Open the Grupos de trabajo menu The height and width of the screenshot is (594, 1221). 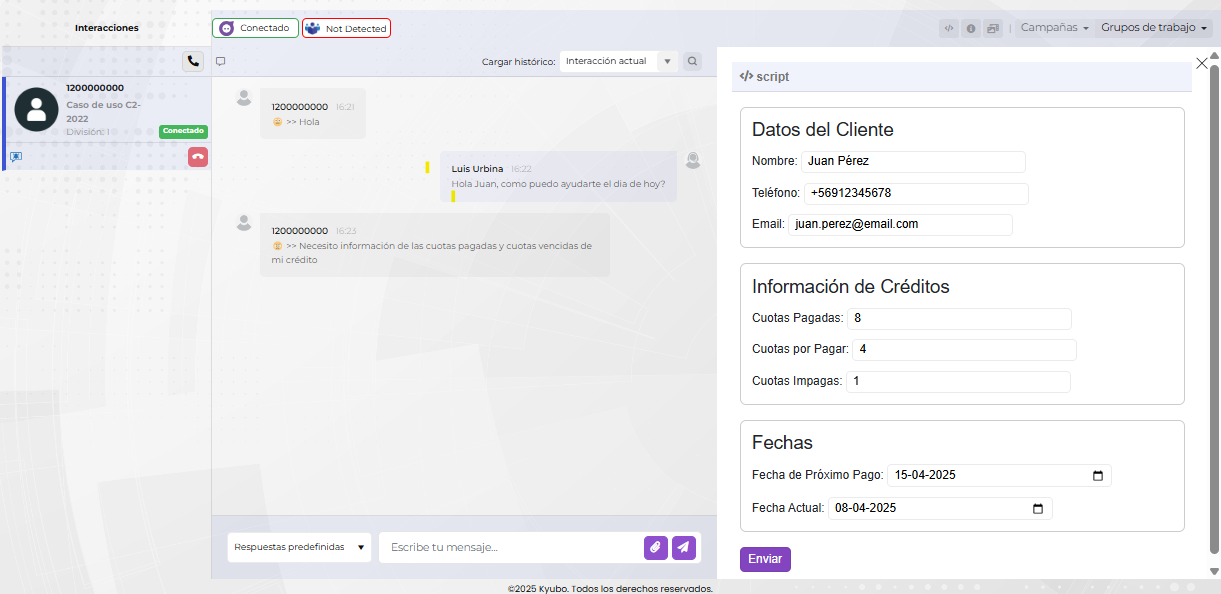1154,28
